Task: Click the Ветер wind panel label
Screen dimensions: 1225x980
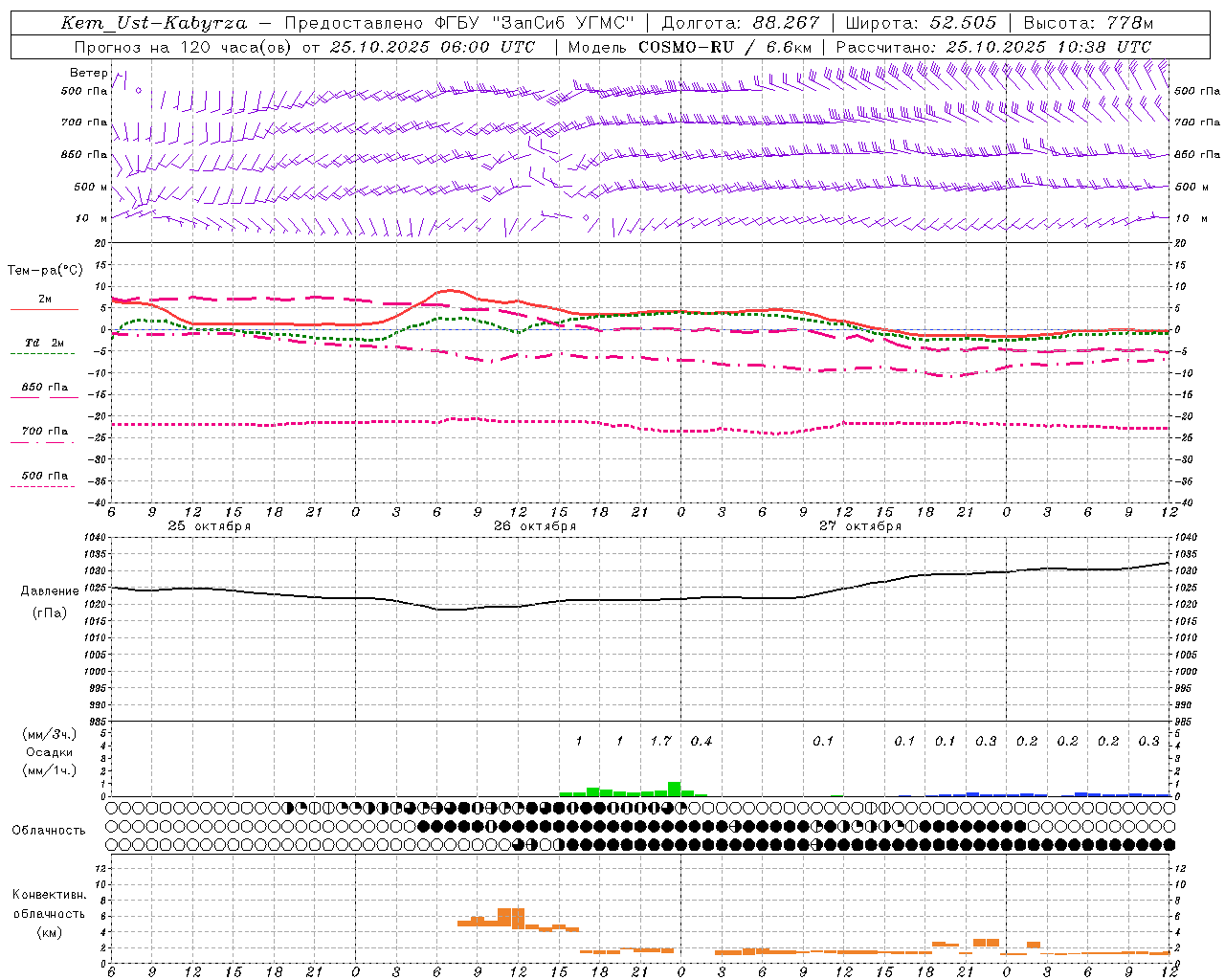Action: [x=88, y=73]
